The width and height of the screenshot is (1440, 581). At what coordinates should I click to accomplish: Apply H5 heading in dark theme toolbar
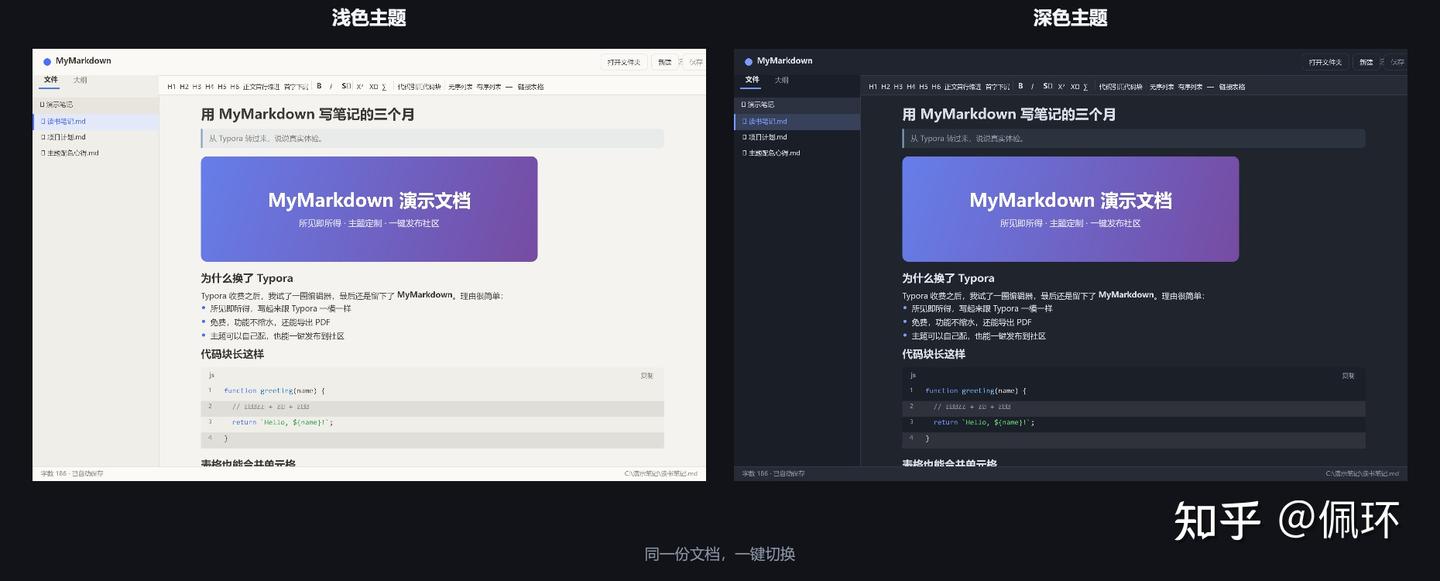pos(923,87)
